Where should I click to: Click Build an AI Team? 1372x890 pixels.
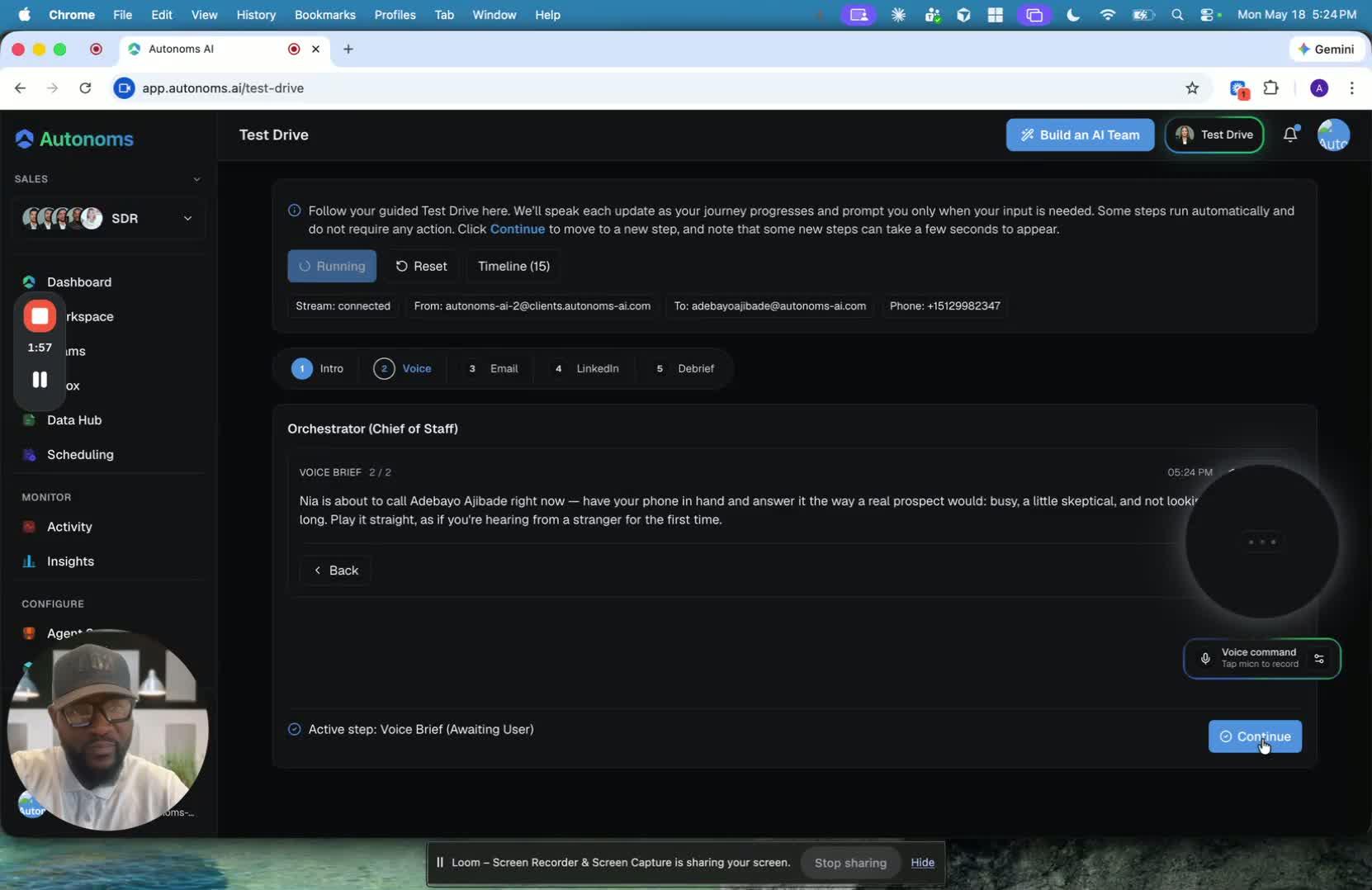pos(1080,135)
